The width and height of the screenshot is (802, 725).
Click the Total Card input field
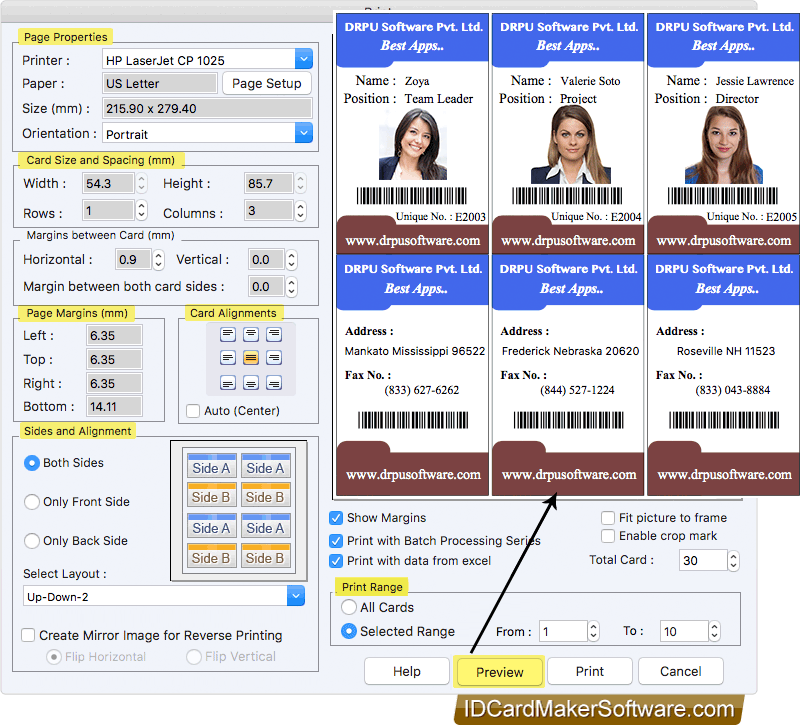[703, 560]
